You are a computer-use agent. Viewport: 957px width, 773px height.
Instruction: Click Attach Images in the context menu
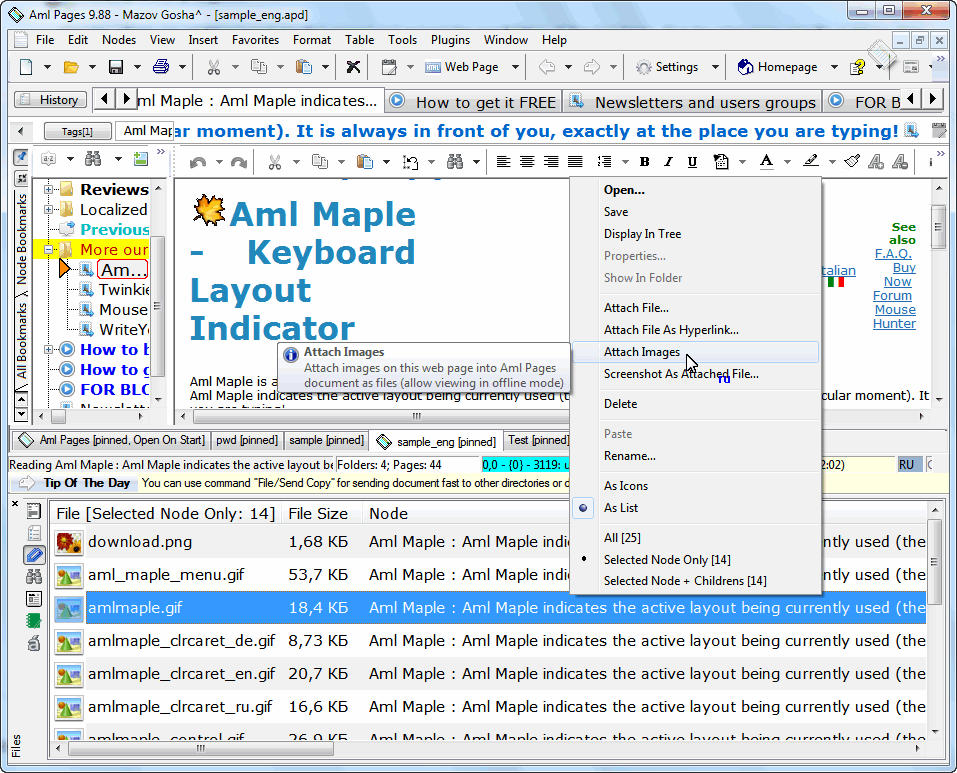point(696,352)
